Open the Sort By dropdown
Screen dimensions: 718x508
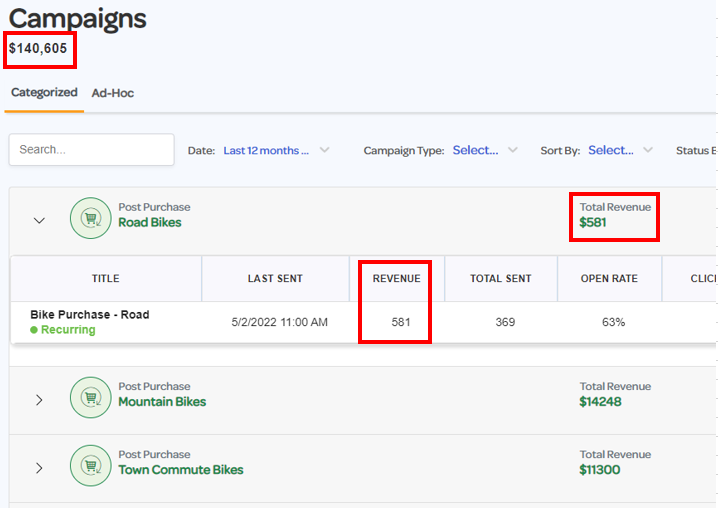pyautogui.click(x=620, y=151)
